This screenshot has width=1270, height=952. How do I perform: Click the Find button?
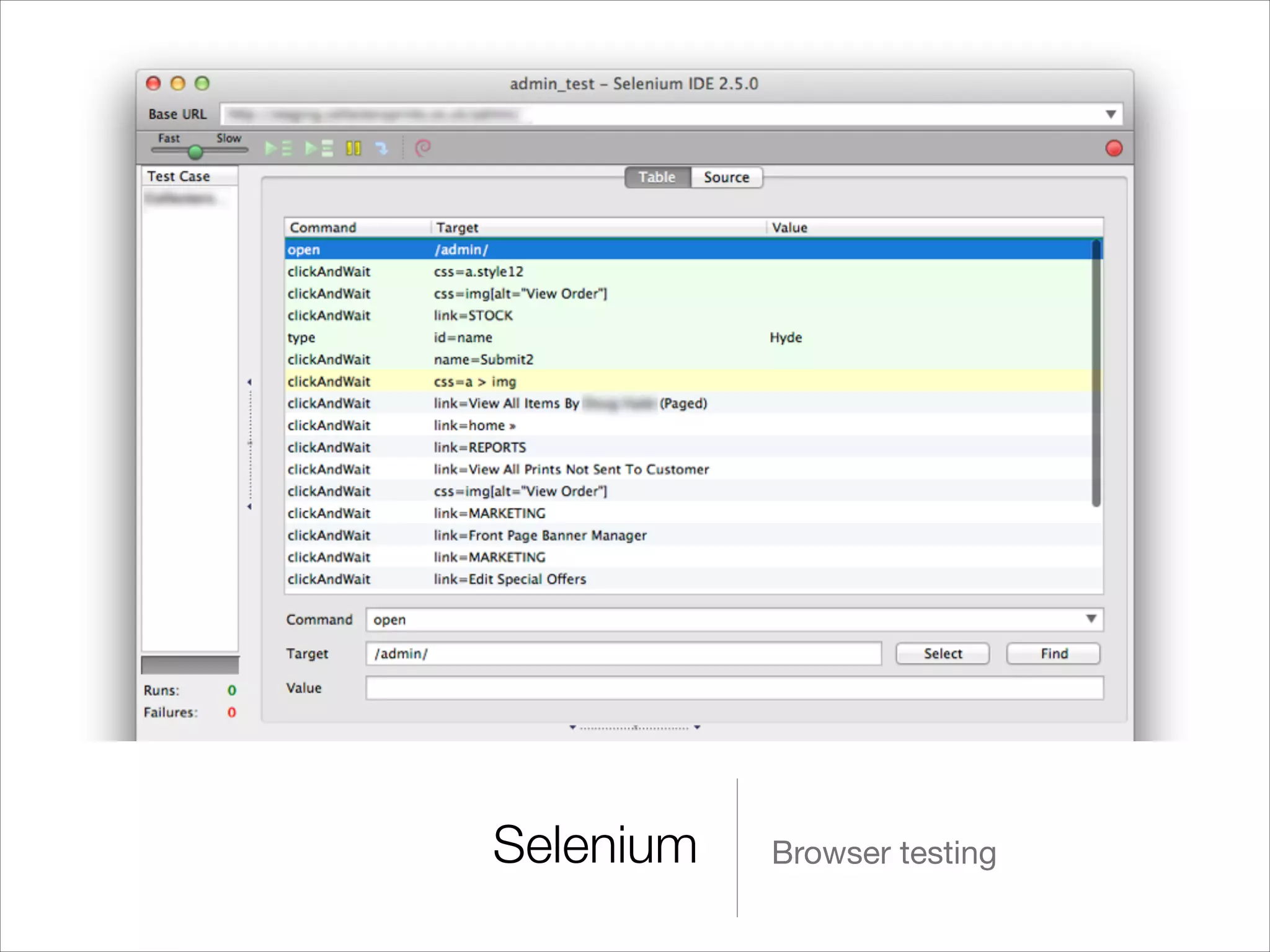click(x=1054, y=654)
